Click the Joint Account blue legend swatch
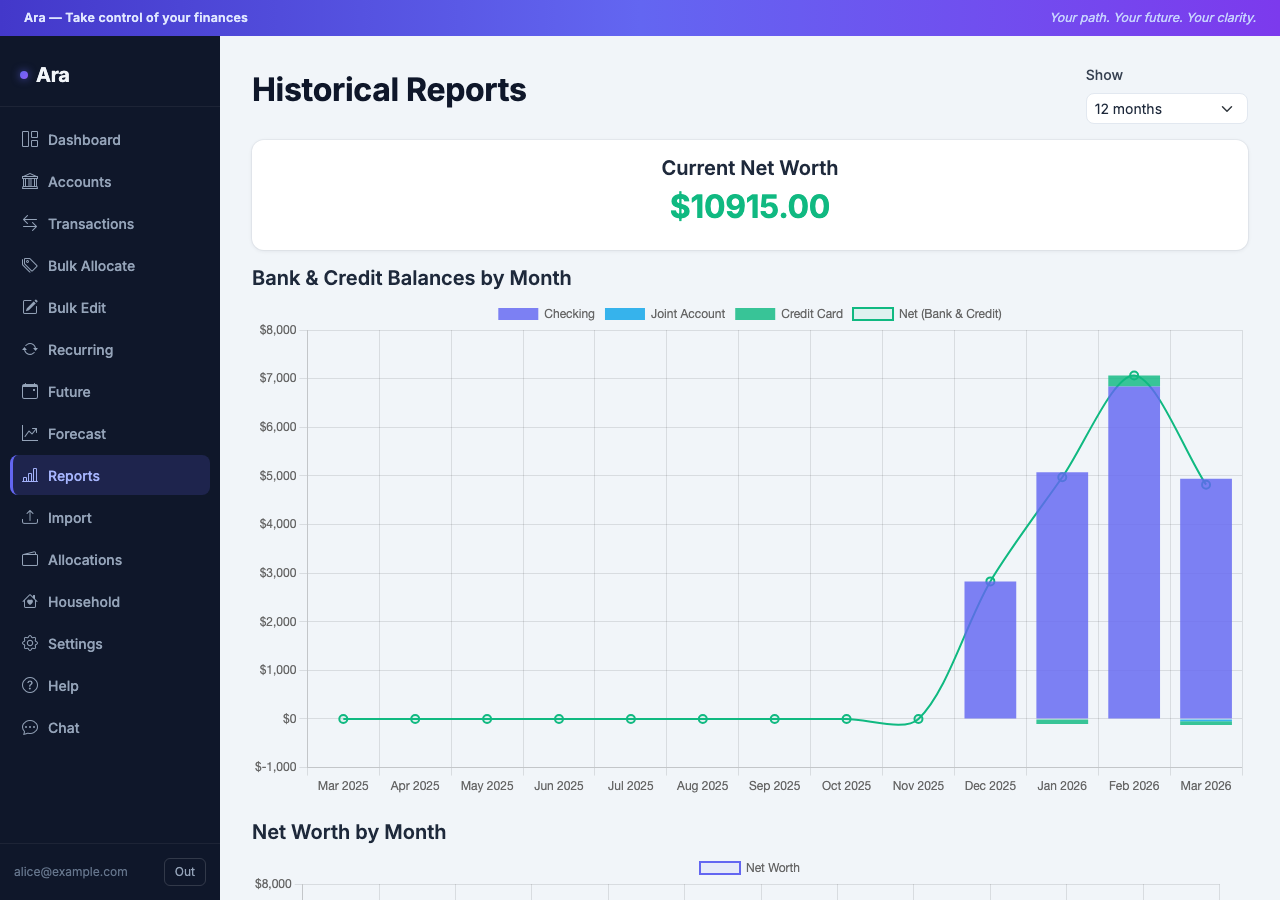Viewport: 1280px width, 900px height. [x=625, y=314]
